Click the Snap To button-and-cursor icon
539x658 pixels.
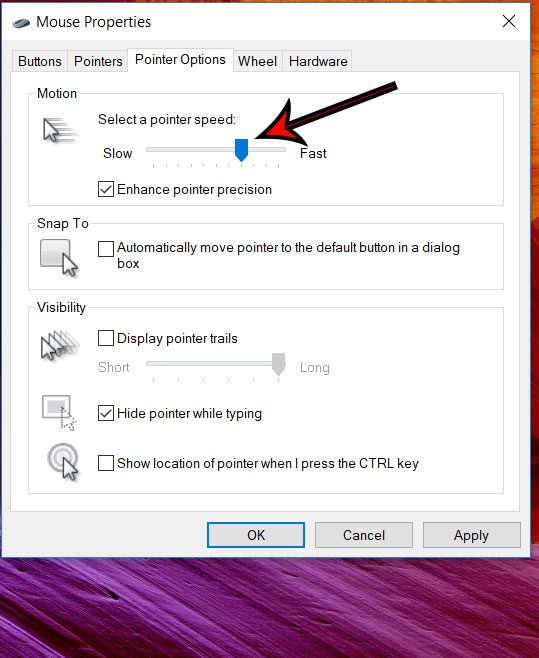pos(59,258)
